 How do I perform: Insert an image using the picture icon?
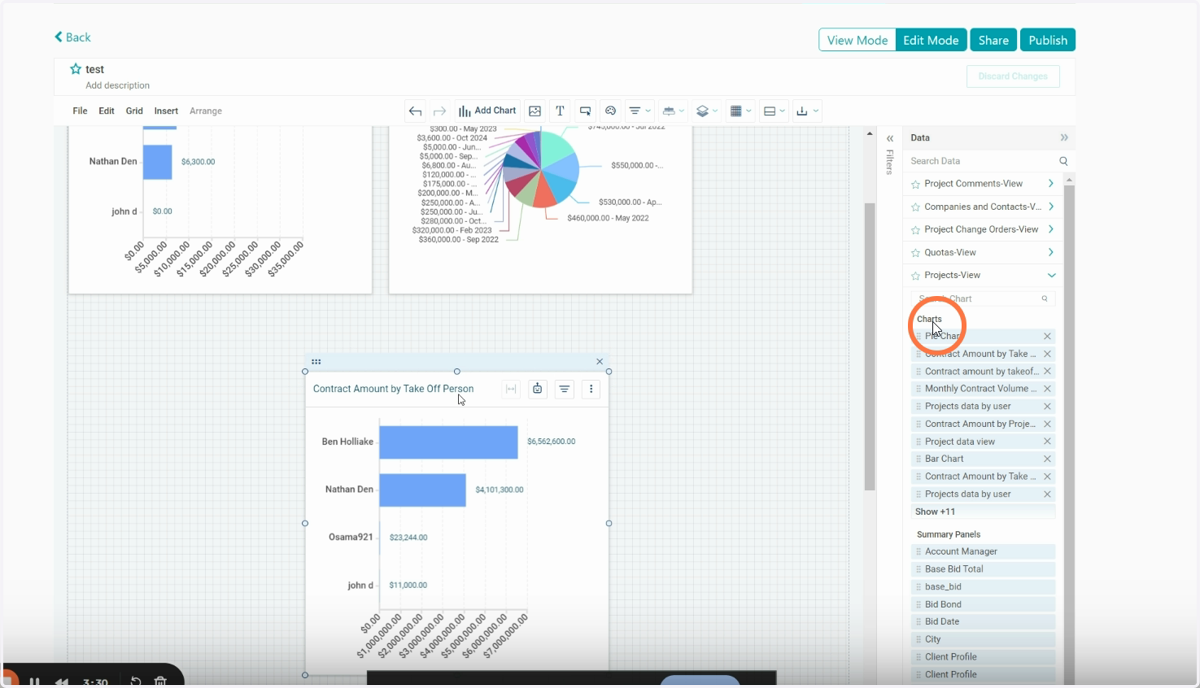tap(535, 111)
